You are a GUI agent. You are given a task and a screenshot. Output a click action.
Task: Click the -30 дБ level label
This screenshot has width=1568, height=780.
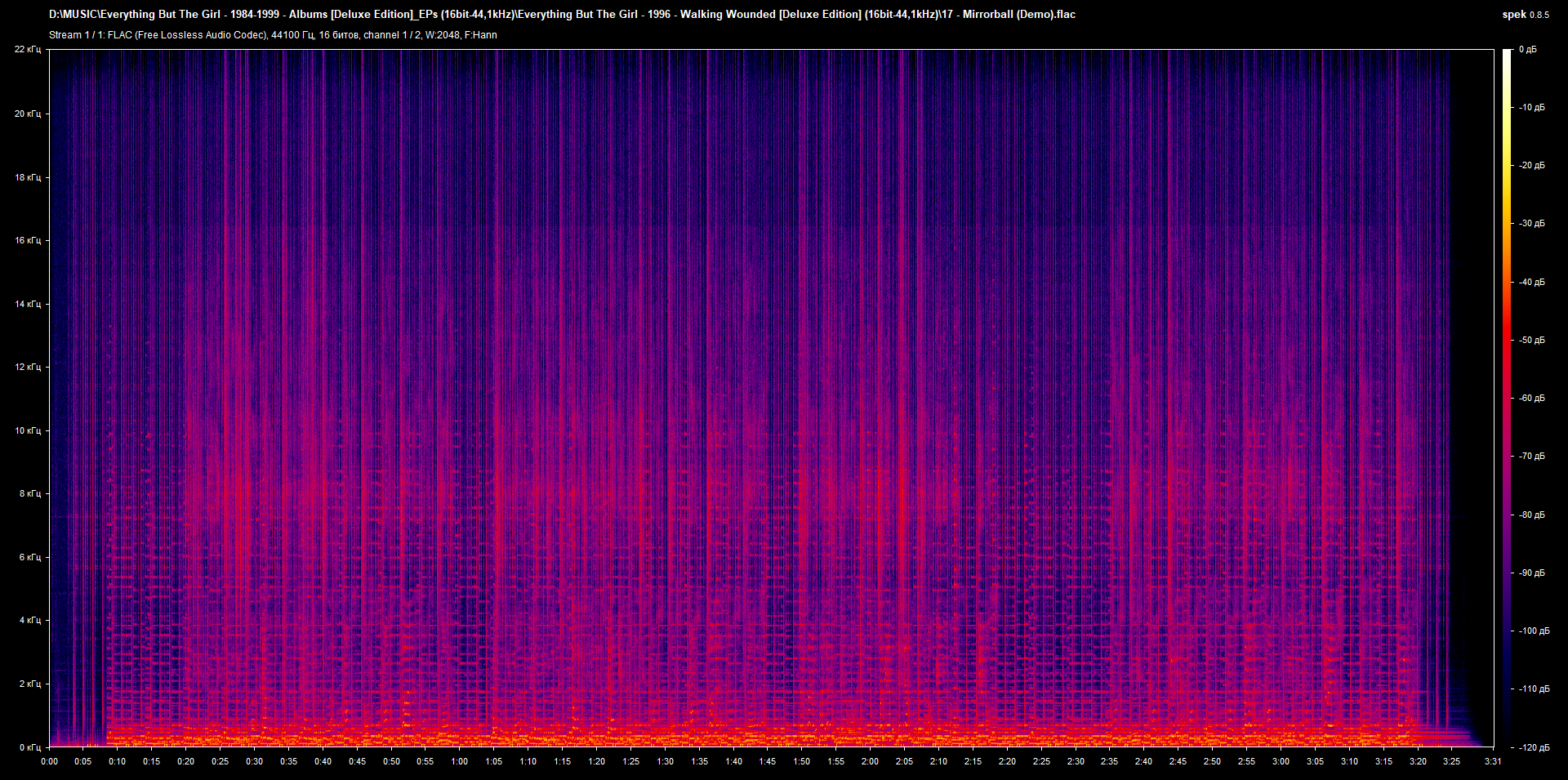pyautogui.click(x=1532, y=224)
